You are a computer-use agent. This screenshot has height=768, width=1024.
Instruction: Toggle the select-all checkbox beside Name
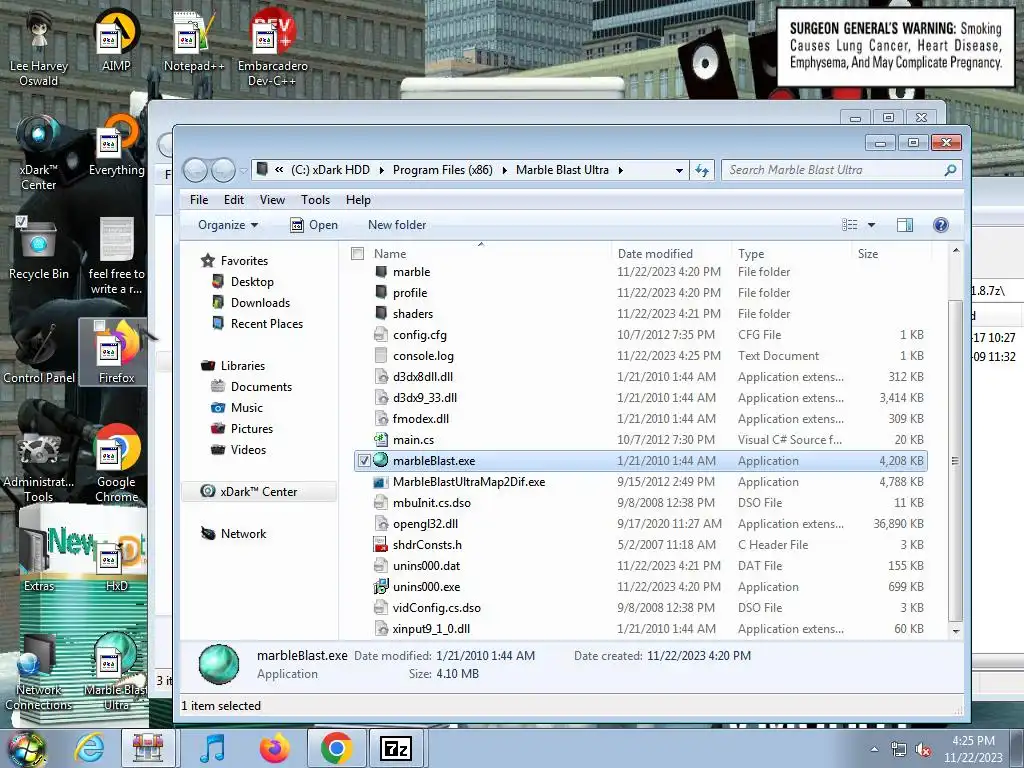click(x=357, y=253)
